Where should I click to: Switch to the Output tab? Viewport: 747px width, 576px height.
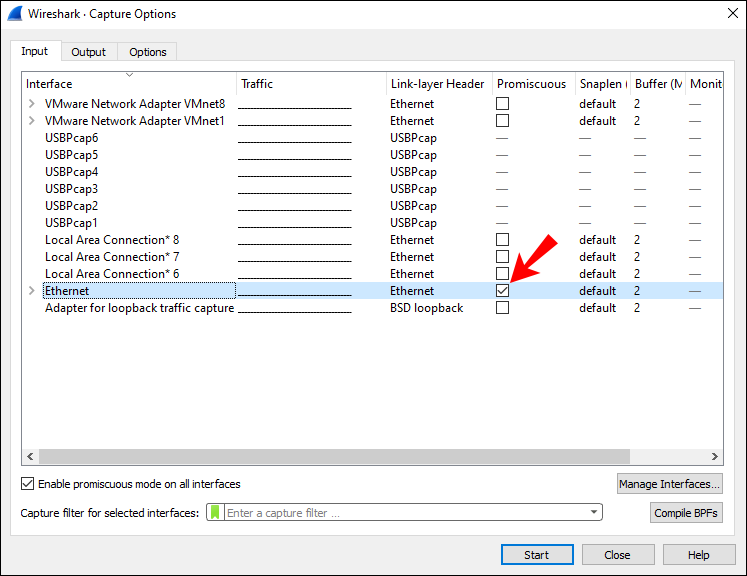click(89, 52)
